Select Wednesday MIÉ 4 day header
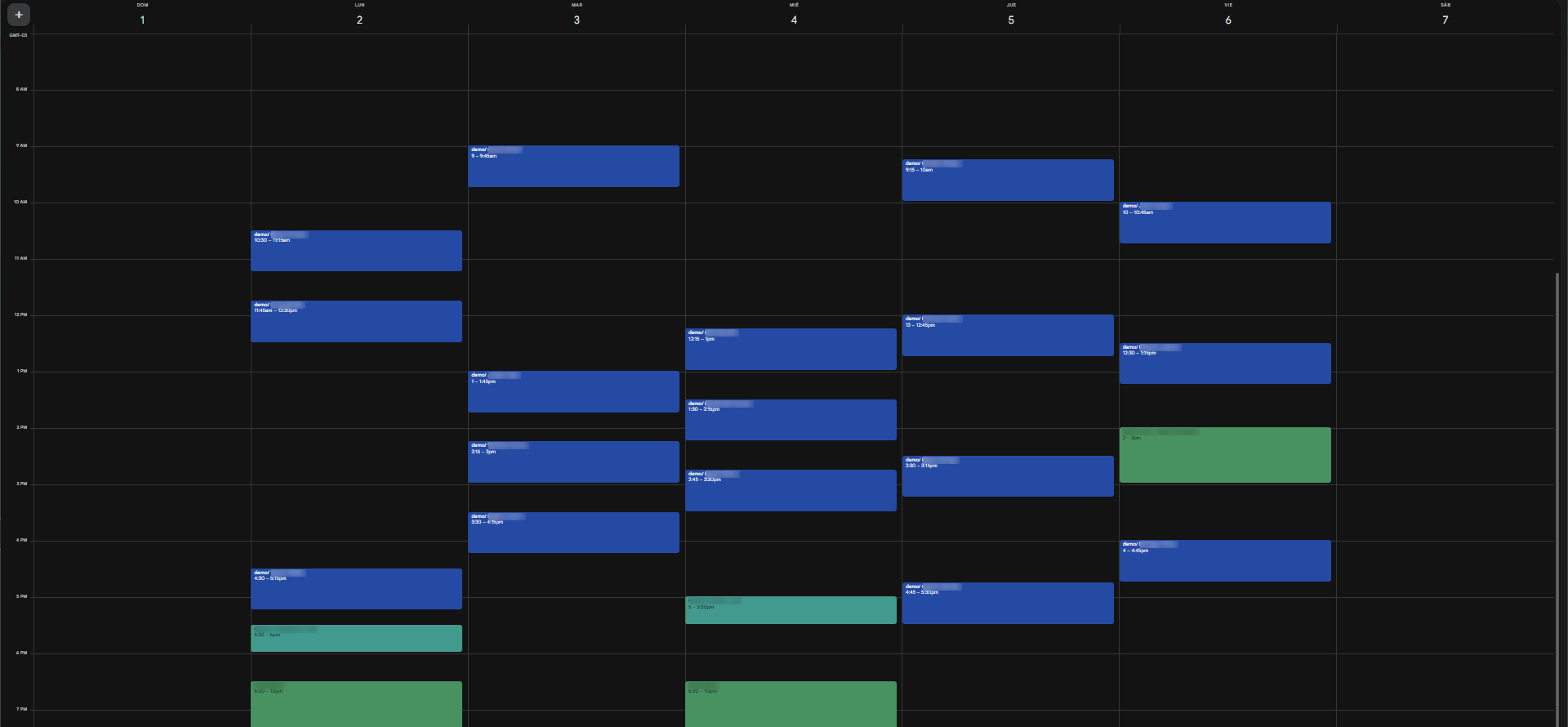1568x727 pixels. click(794, 16)
